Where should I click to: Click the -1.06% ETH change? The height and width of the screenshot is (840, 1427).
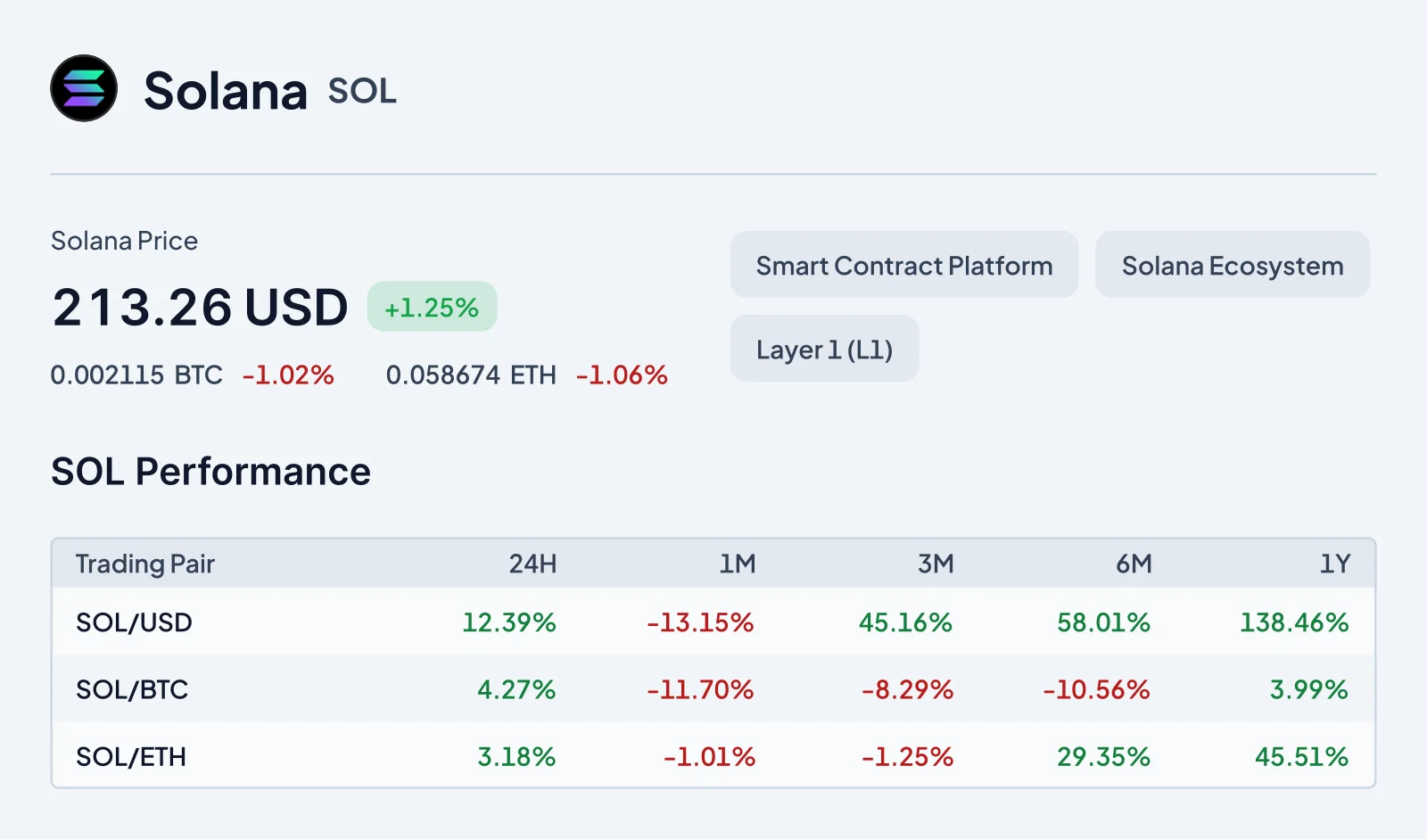(622, 375)
